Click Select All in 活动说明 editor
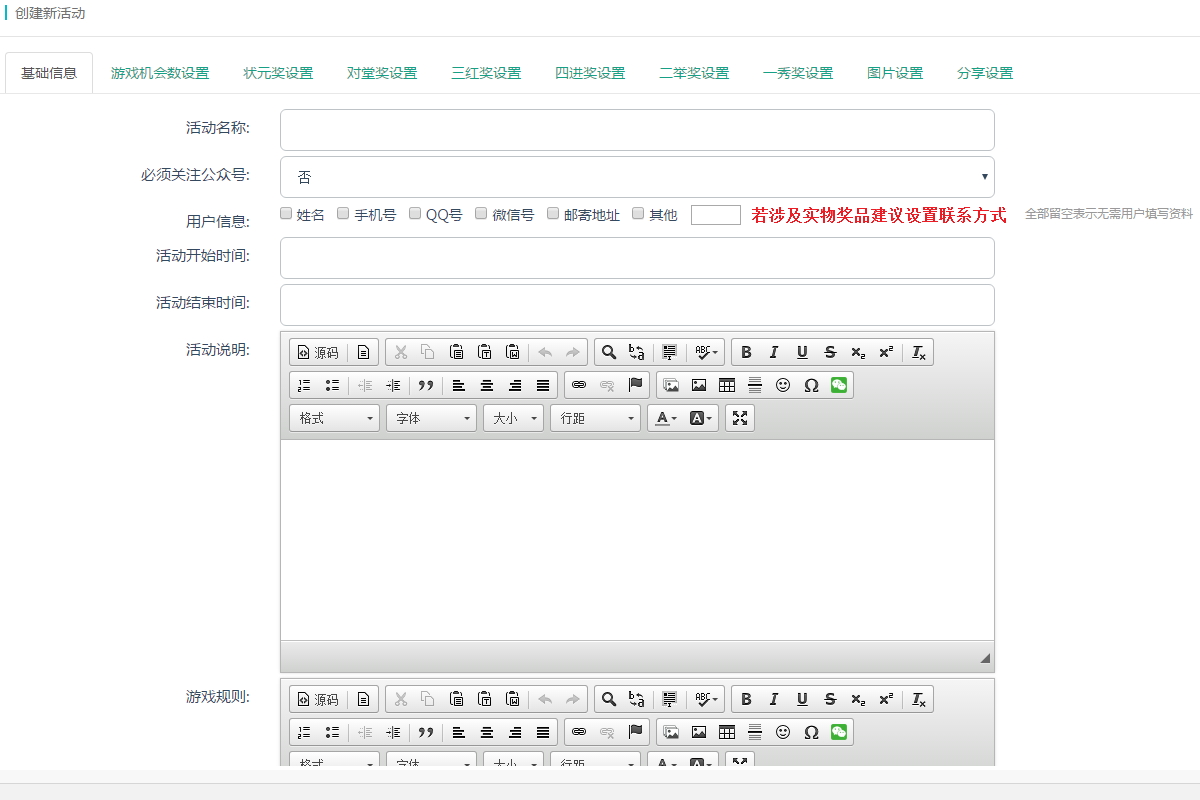This screenshot has height=800, width=1200. (669, 352)
